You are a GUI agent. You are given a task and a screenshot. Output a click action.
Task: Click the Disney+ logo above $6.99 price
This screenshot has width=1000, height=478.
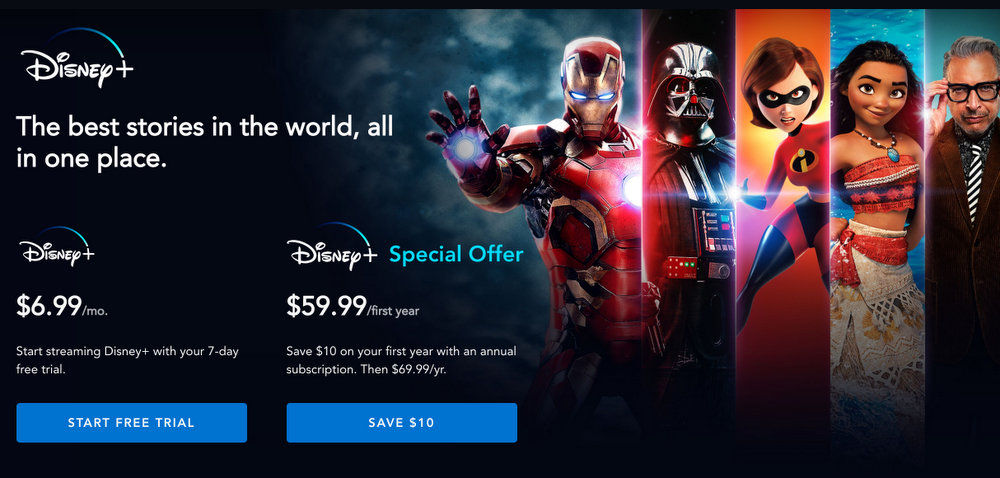coord(56,247)
